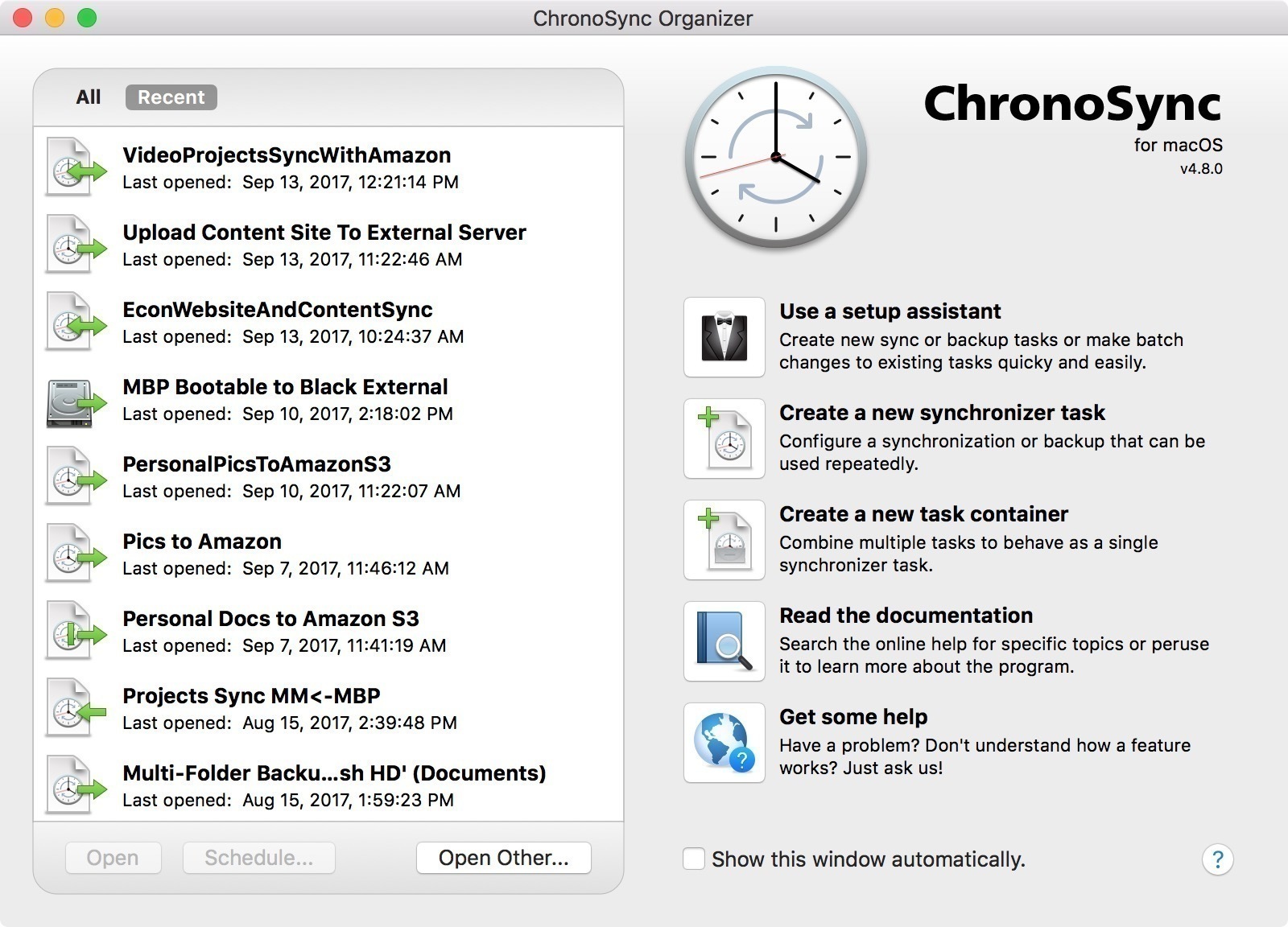Viewport: 1288px width, 927px height.
Task: Select PersonalPicsToAmazonS3 task name
Action: pos(257,464)
